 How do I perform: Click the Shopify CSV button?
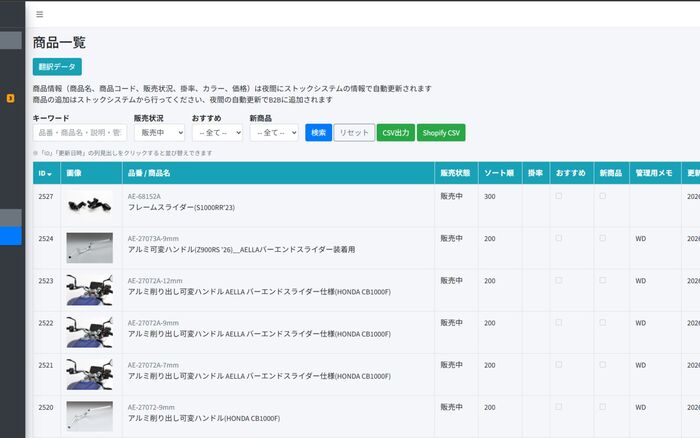click(x=441, y=133)
